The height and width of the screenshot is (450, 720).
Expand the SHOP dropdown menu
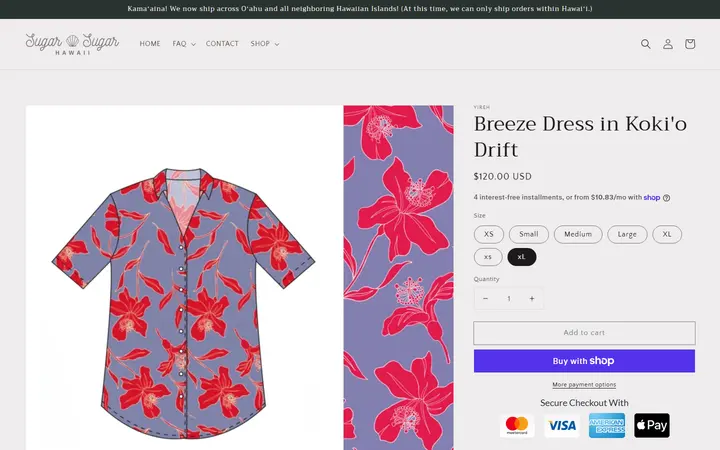point(264,44)
